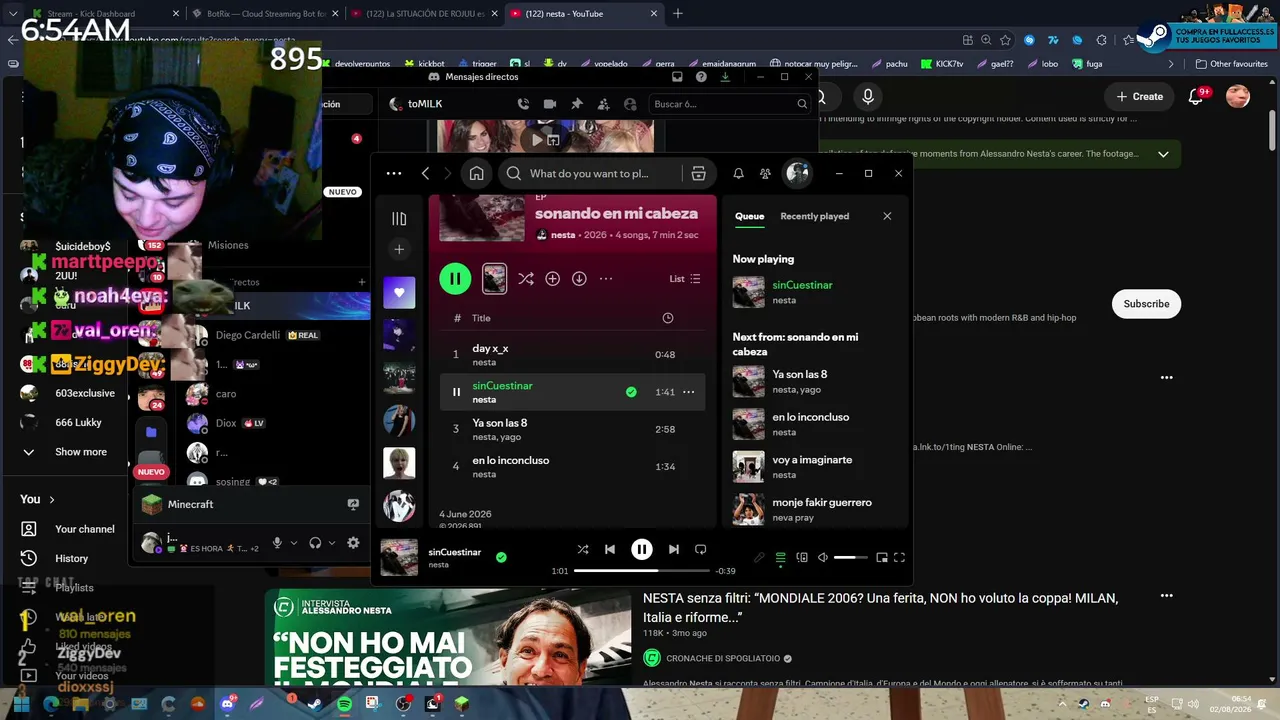Screen dimensions: 1280x720
Task: Pause playback in the bottom player bar
Action: click(642, 549)
